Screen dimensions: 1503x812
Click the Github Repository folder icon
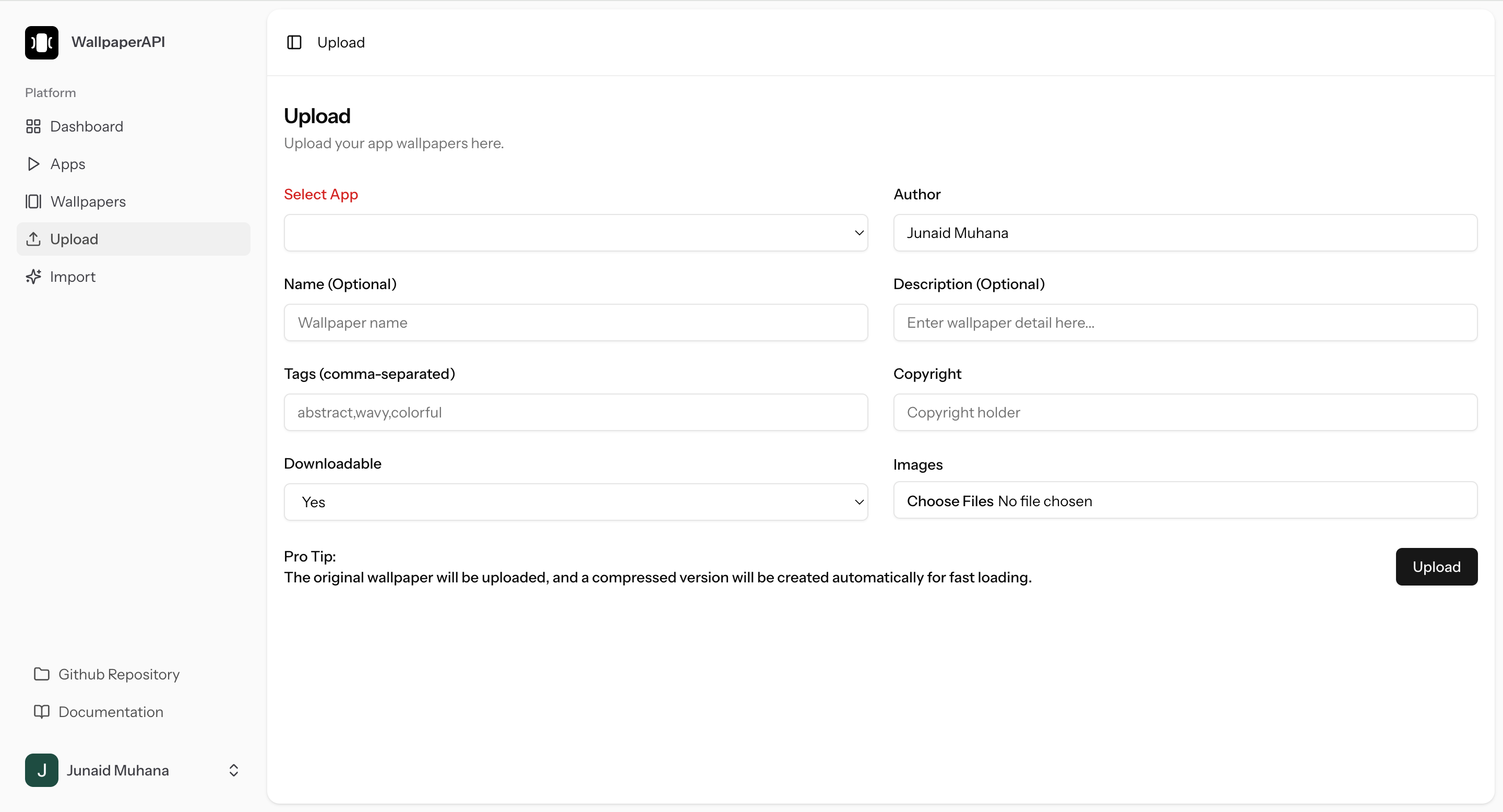(x=41, y=674)
